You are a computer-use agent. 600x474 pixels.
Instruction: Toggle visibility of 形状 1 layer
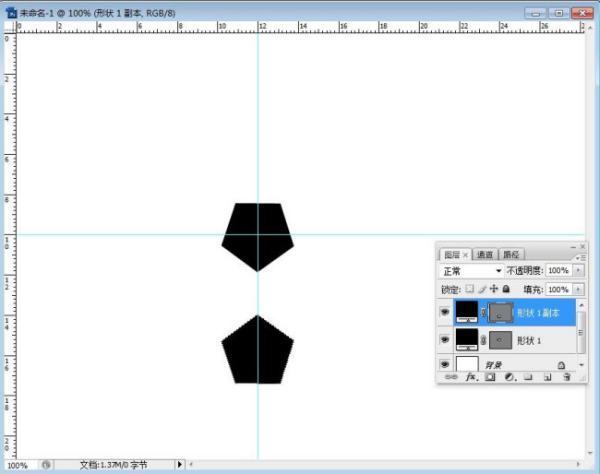point(445,340)
